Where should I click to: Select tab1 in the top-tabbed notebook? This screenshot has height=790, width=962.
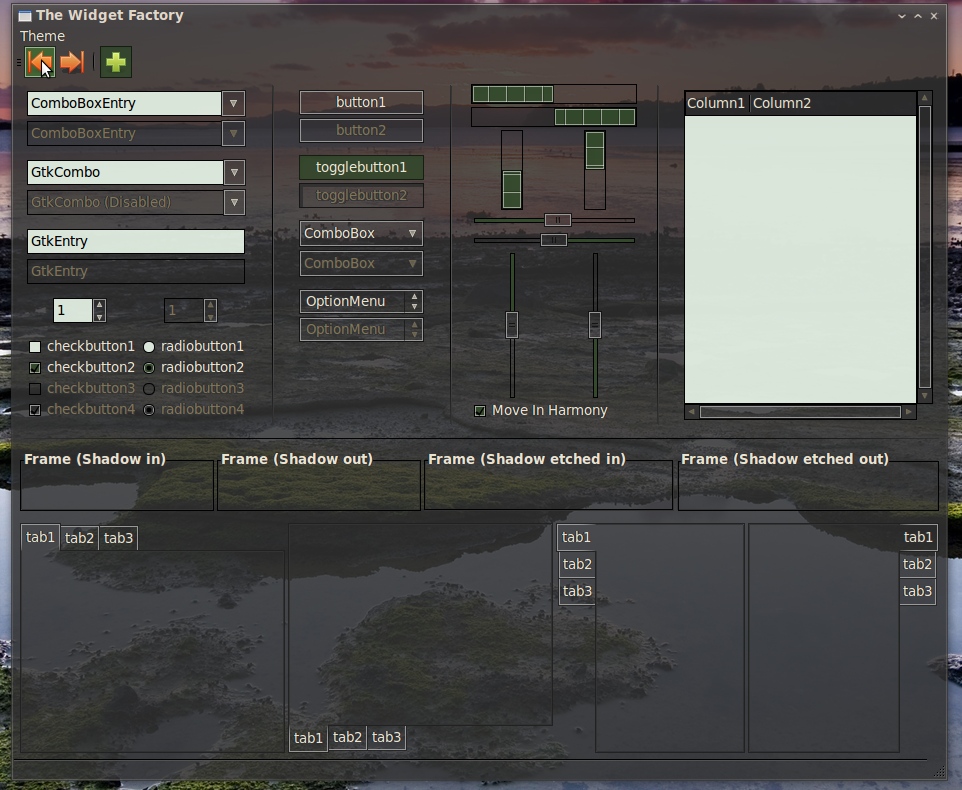[40, 537]
